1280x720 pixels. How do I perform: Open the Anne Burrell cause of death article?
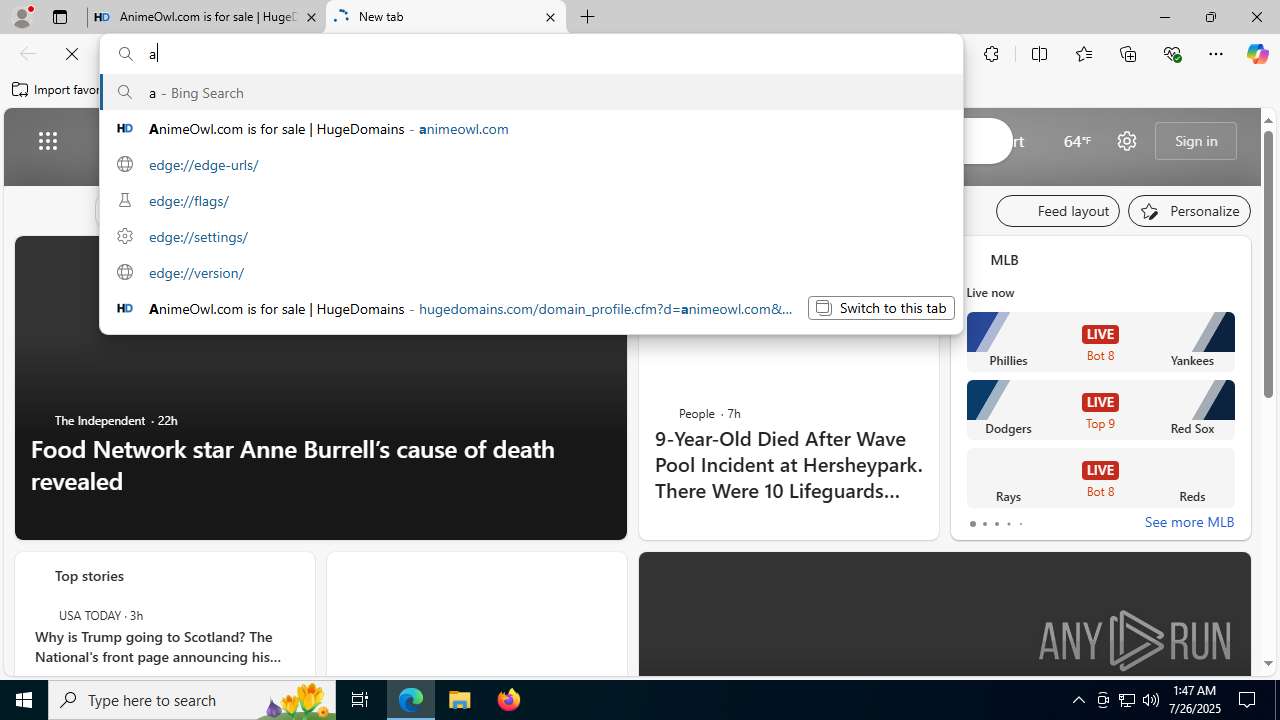pyautogui.click(x=292, y=465)
